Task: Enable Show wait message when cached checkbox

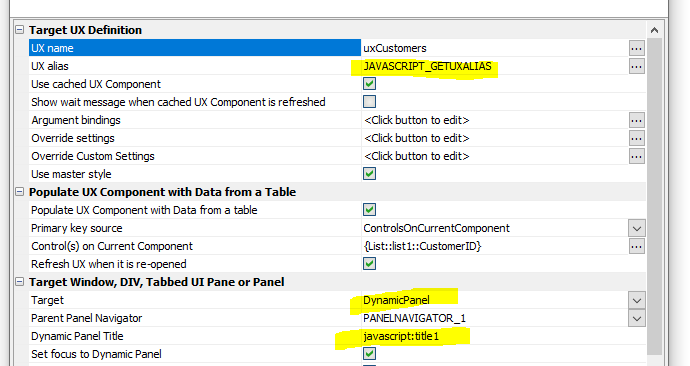Action: [x=369, y=102]
